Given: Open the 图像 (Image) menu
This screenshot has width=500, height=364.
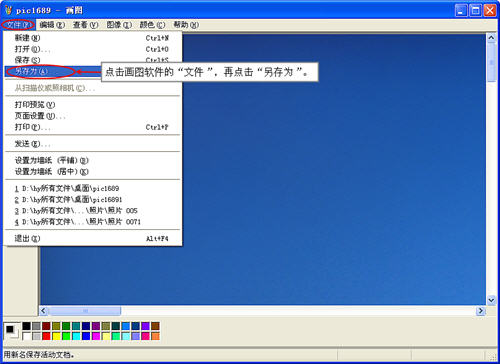Looking at the screenshot, I should coord(119,25).
